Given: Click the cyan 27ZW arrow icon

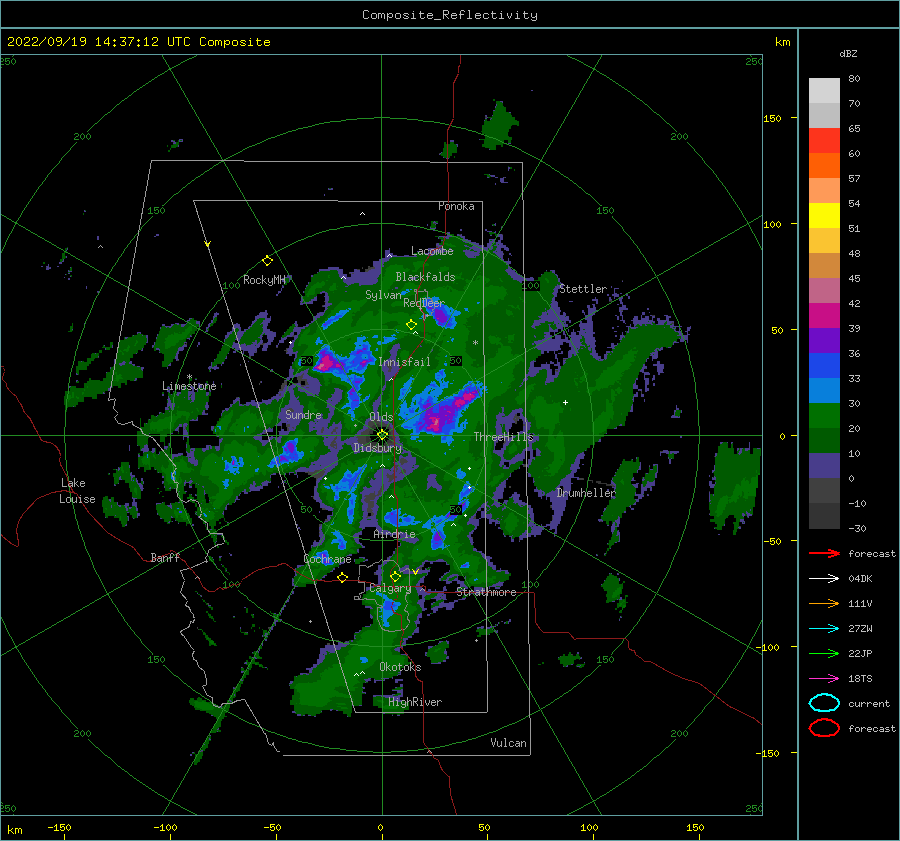Looking at the screenshot, I should click(x=824, y=628).
